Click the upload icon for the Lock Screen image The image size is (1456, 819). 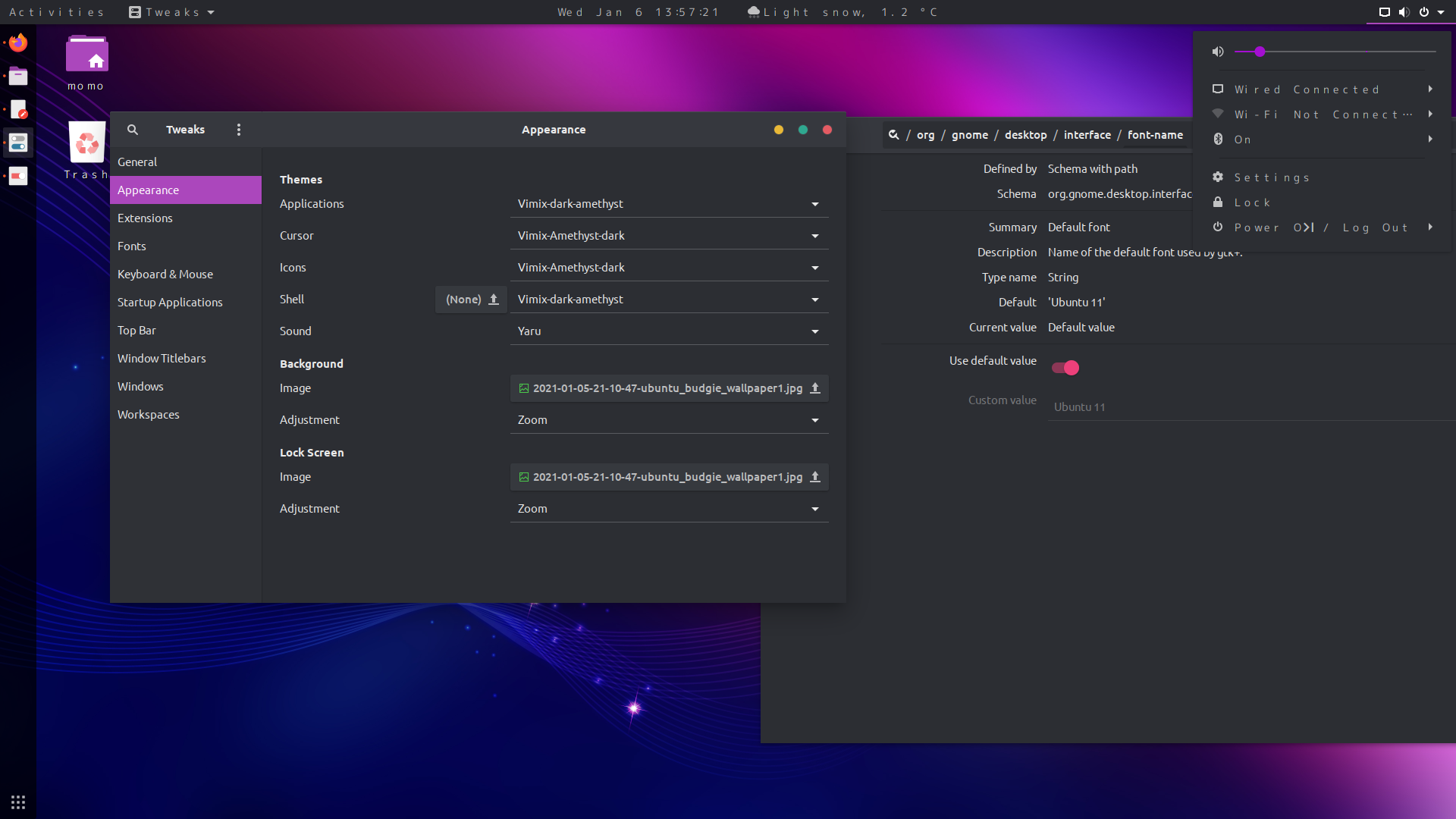[815, 477]
